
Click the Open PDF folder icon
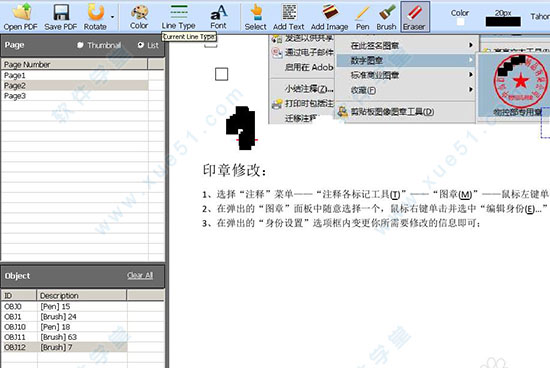tap(21, 12)
